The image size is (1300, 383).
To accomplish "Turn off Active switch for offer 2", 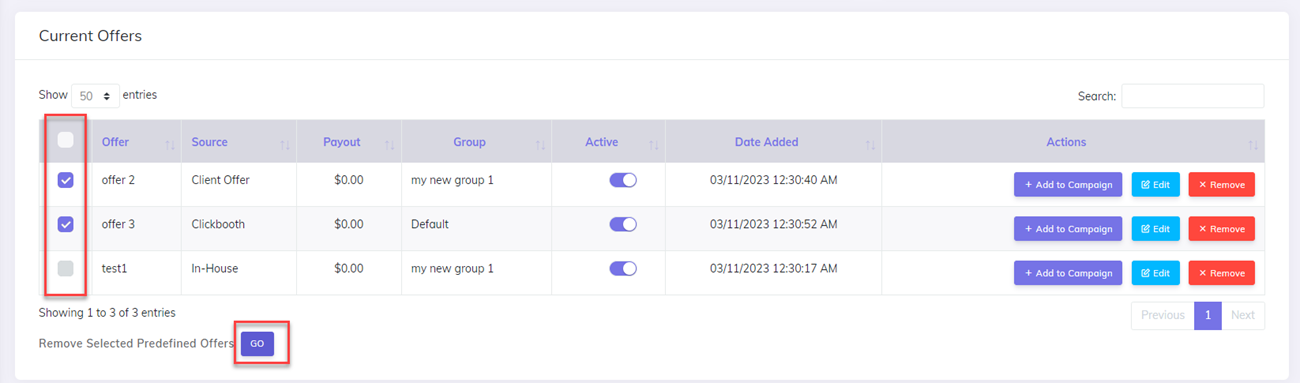I will coord(623,181).
